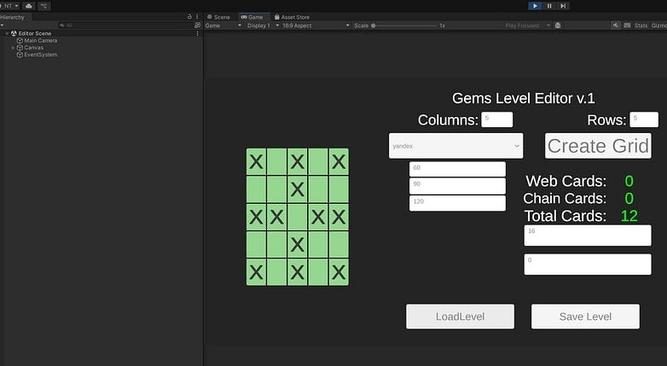Open the Hierarchy search-by-type icon

[x=197, y=26]
